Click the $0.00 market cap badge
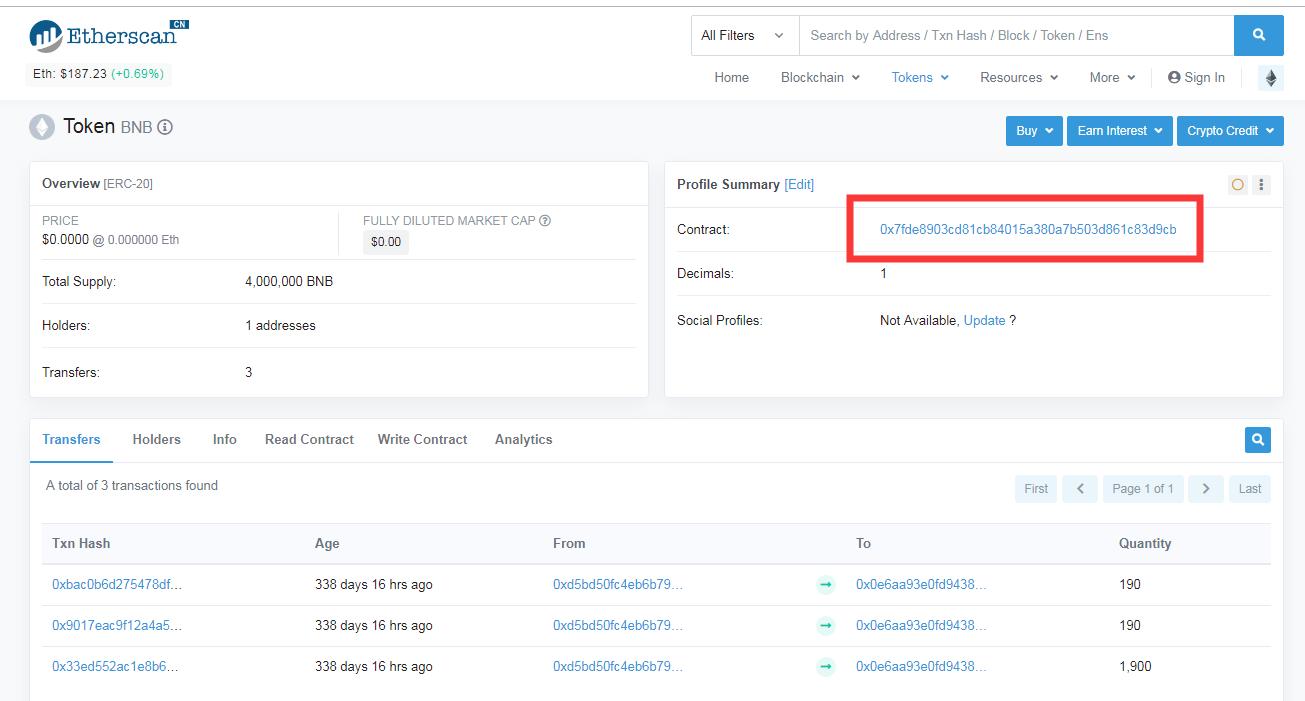The height and width of the screenshot is (701, 1305). coord(386,241)
